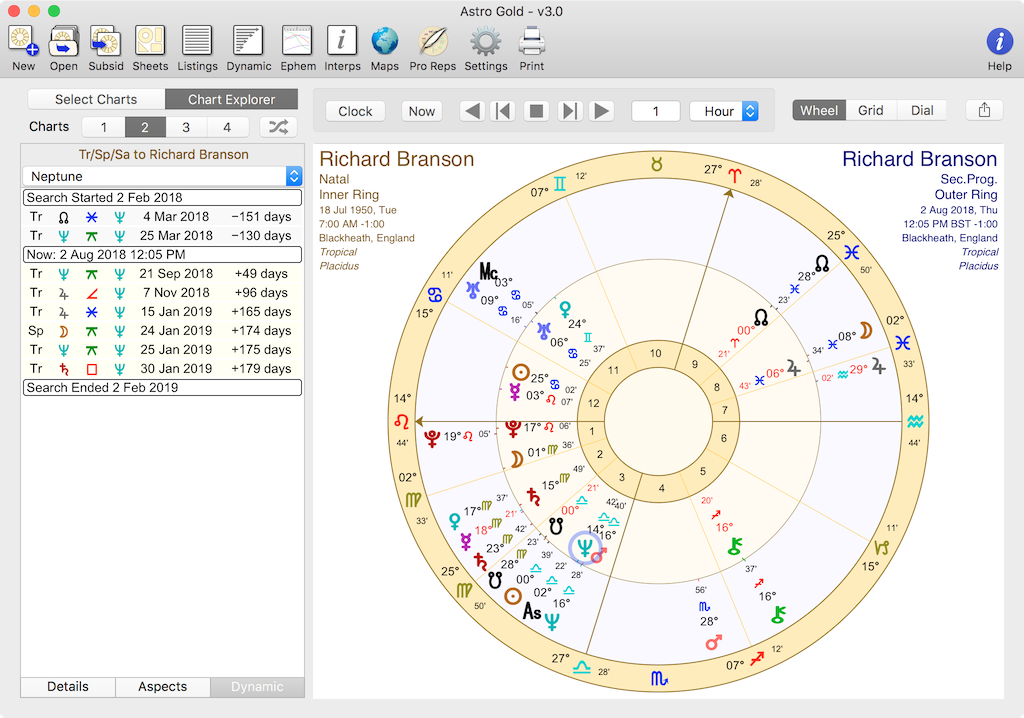Image resolution: width=1024 pixels, height=718 pixels.
Task: Click the Now: 2 Aug 2018 12:05 PM row
Action: pos(162,255)
